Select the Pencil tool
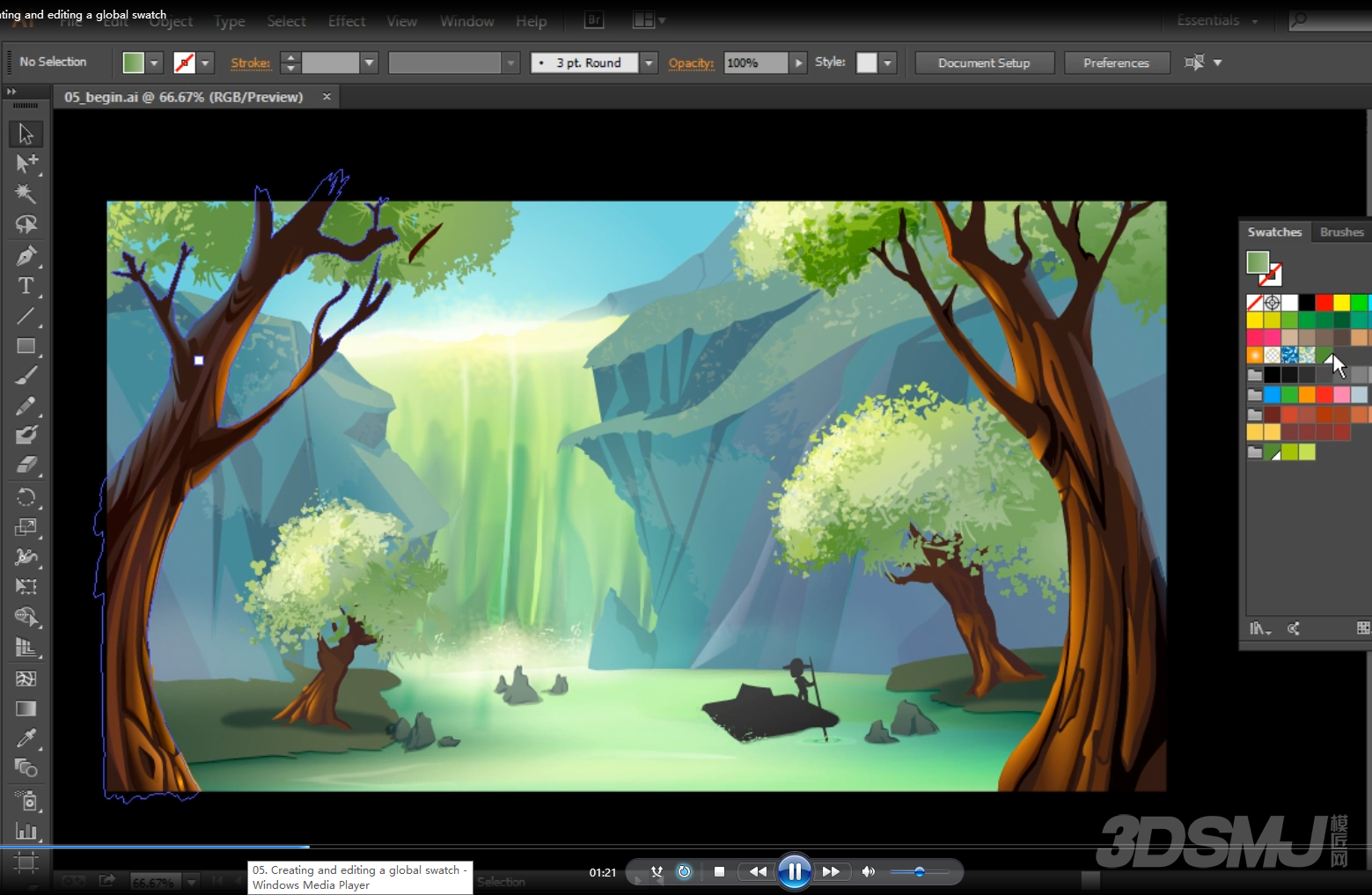Viewport: 1372px width, 895px height. pyautogui.click(x=26, y=406)
